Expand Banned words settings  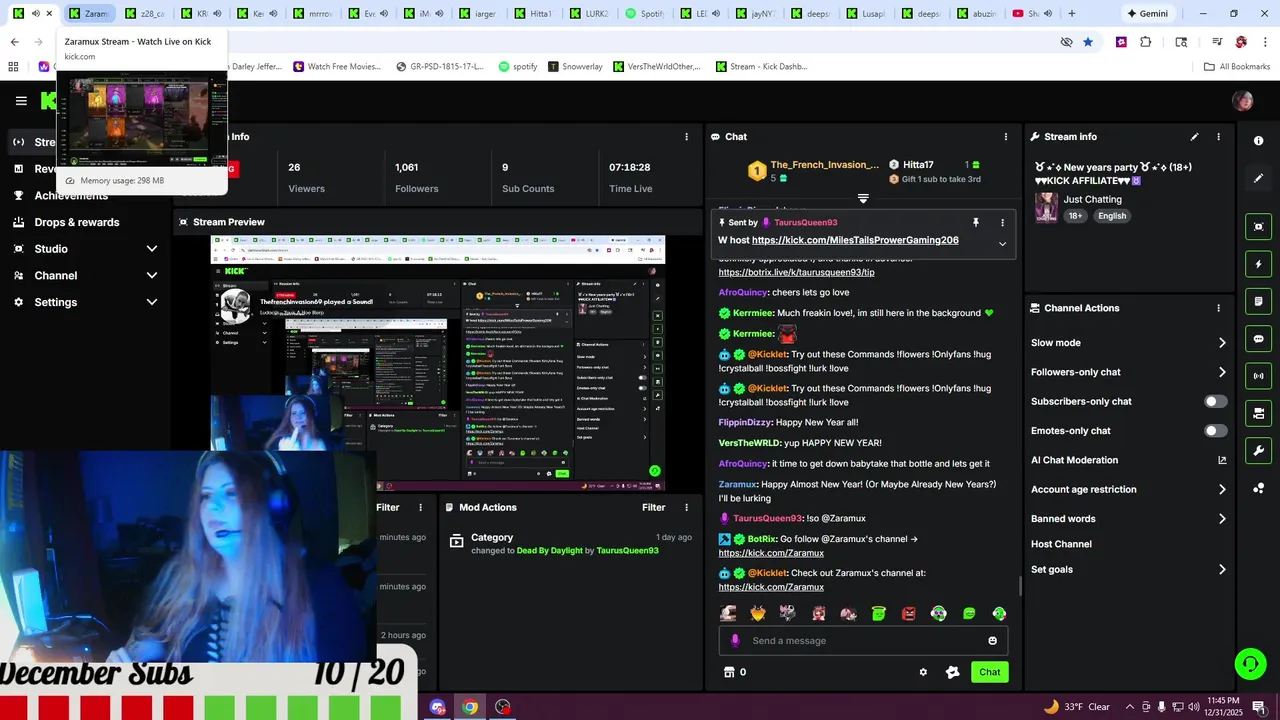coord(1222,519)
